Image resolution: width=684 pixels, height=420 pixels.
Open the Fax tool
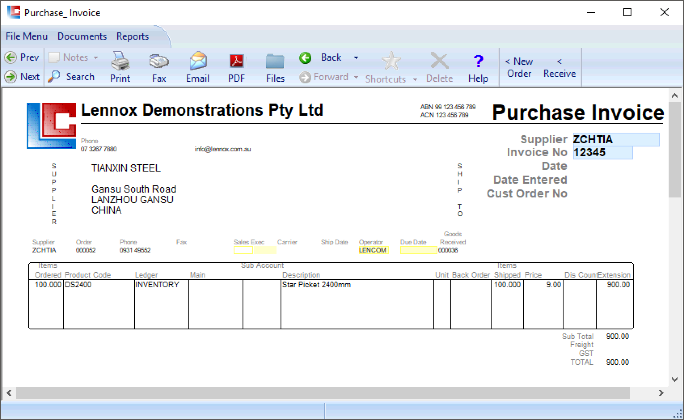159,67
